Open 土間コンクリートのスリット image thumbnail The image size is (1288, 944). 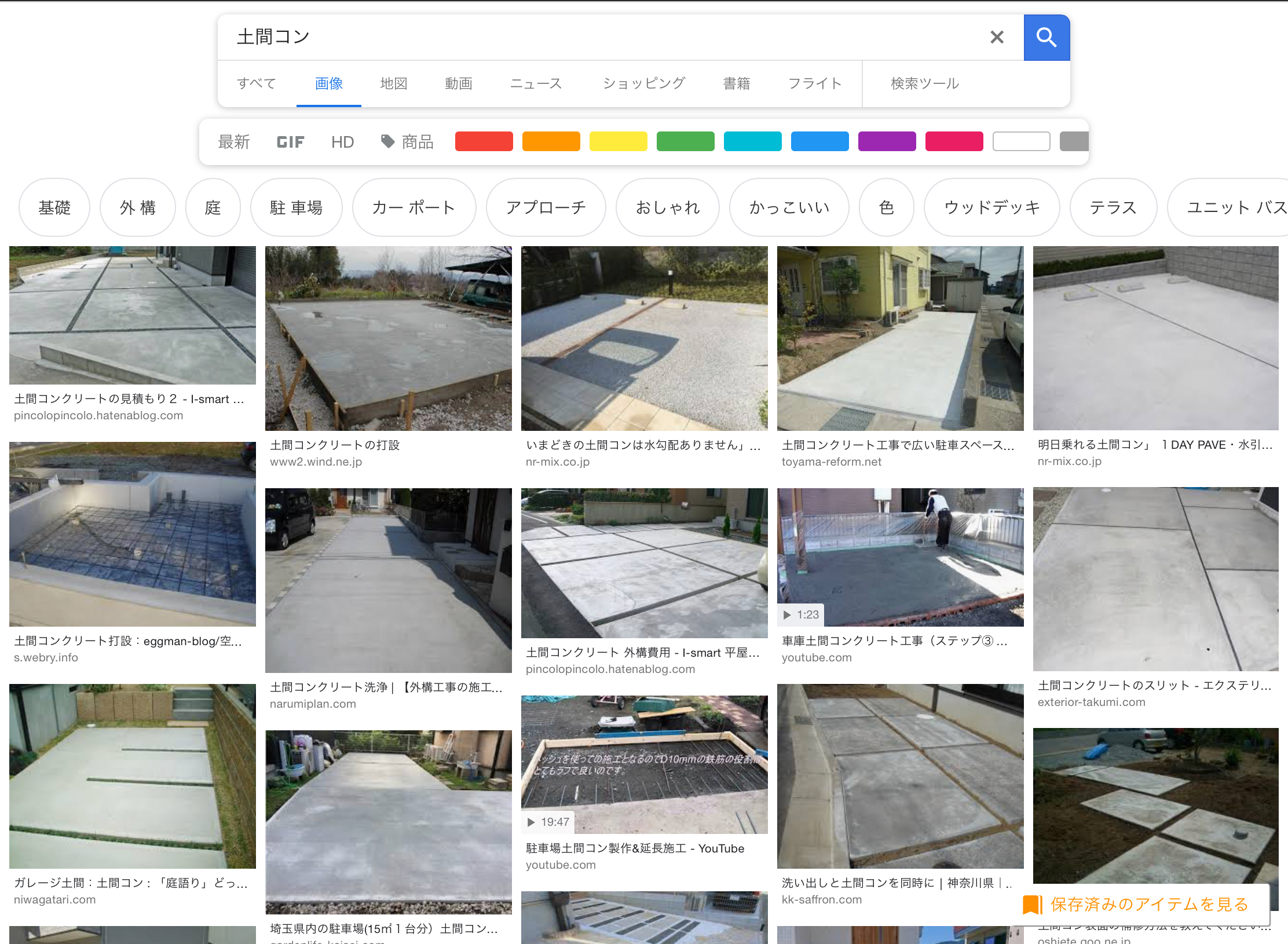pyautogui.click(x=1156, y=579)
